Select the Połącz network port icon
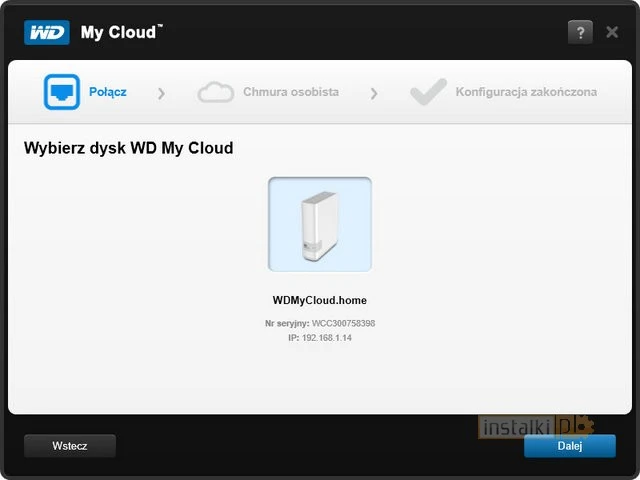640x480 pixels. (x=62, y=92)
